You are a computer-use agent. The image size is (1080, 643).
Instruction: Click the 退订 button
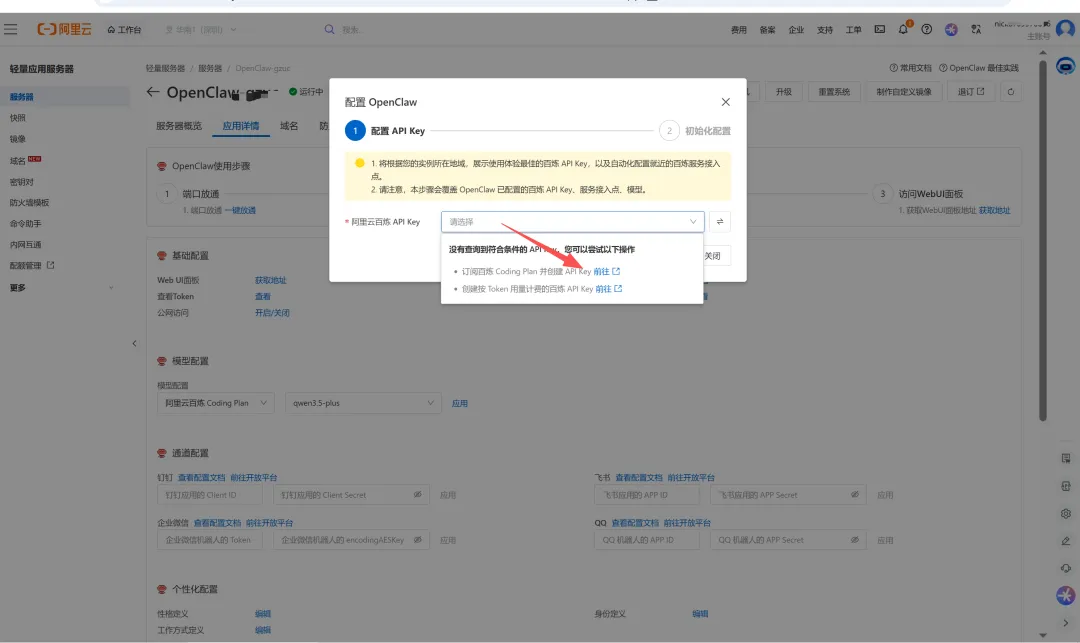pyautogui.click(x=971, y=92)
